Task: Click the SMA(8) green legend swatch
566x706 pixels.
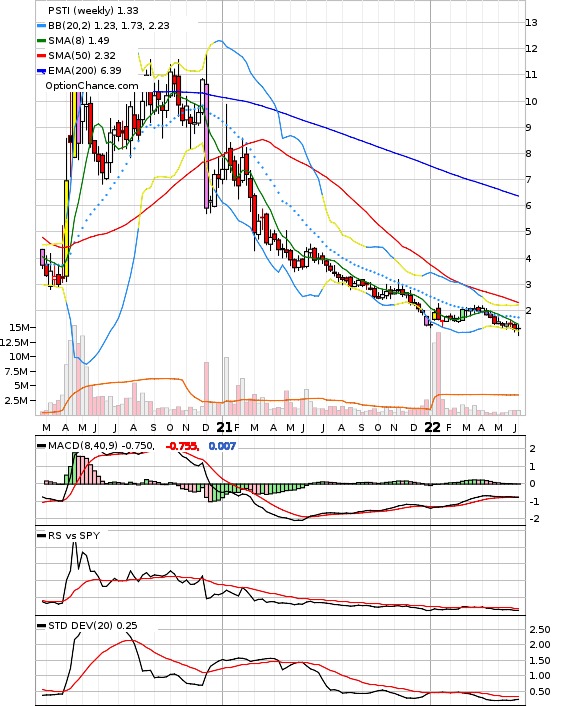Action: click(x=41, y=41)
